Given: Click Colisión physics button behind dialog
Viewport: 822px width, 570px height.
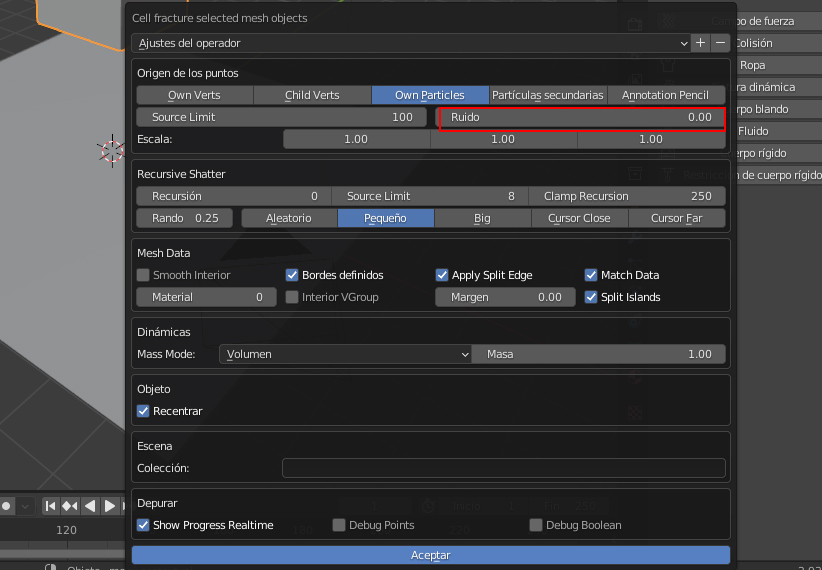Looking at the screenshot, I should 754,43.
